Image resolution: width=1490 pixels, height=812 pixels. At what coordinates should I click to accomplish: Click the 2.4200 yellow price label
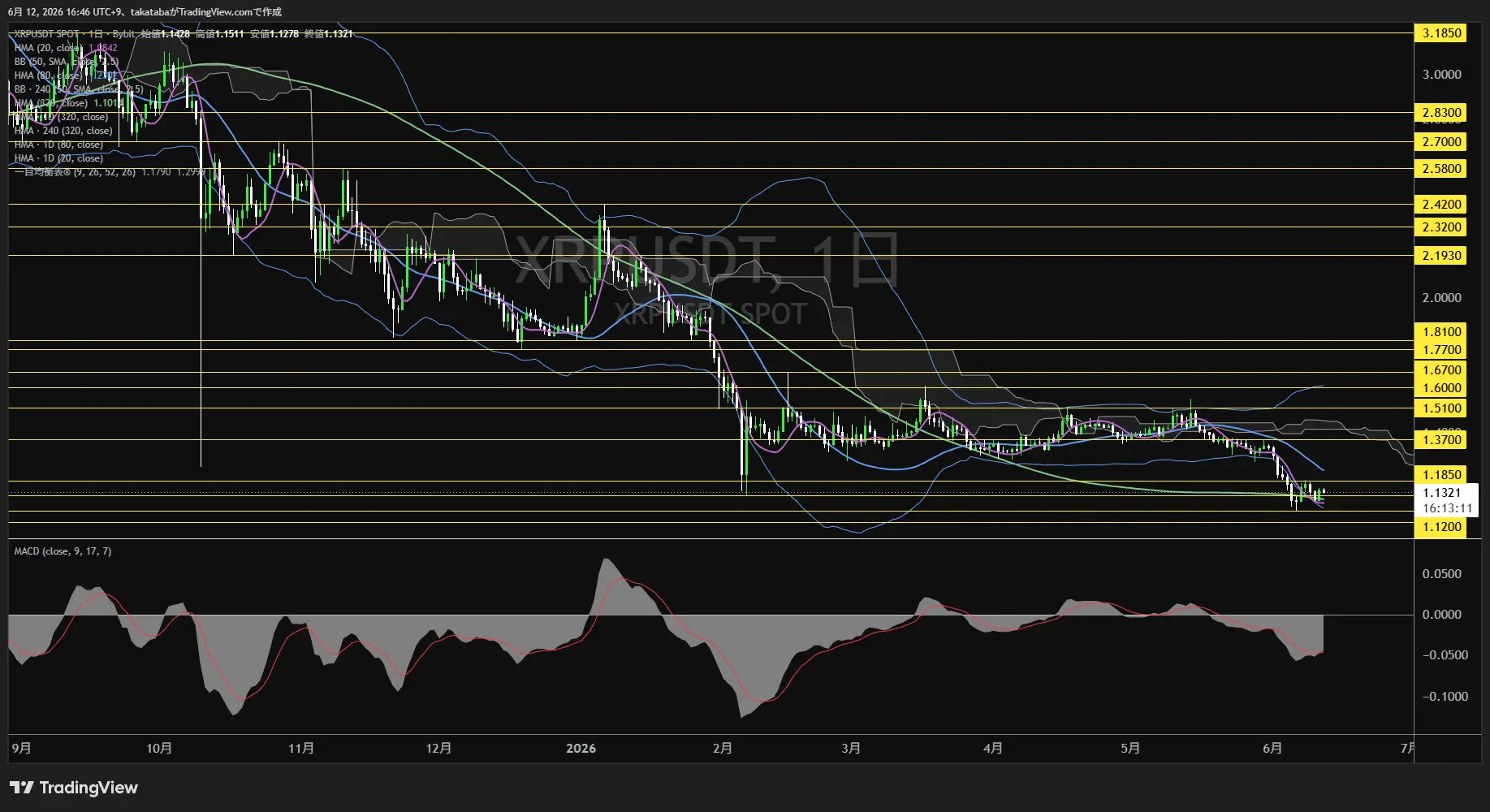click(1441, 205)
